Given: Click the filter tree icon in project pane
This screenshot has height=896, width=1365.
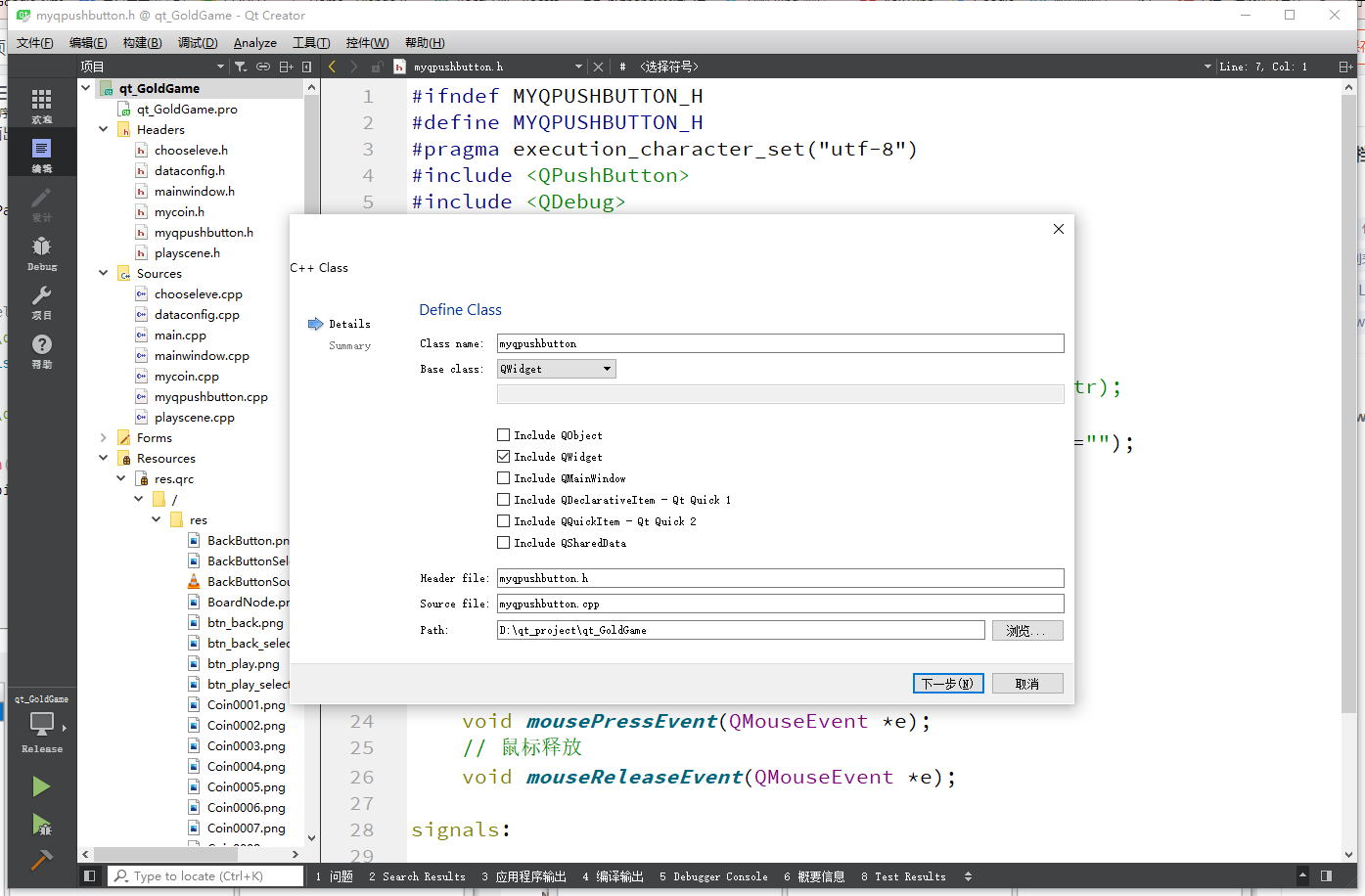Looking at the screenshot, I should (241, 67).
